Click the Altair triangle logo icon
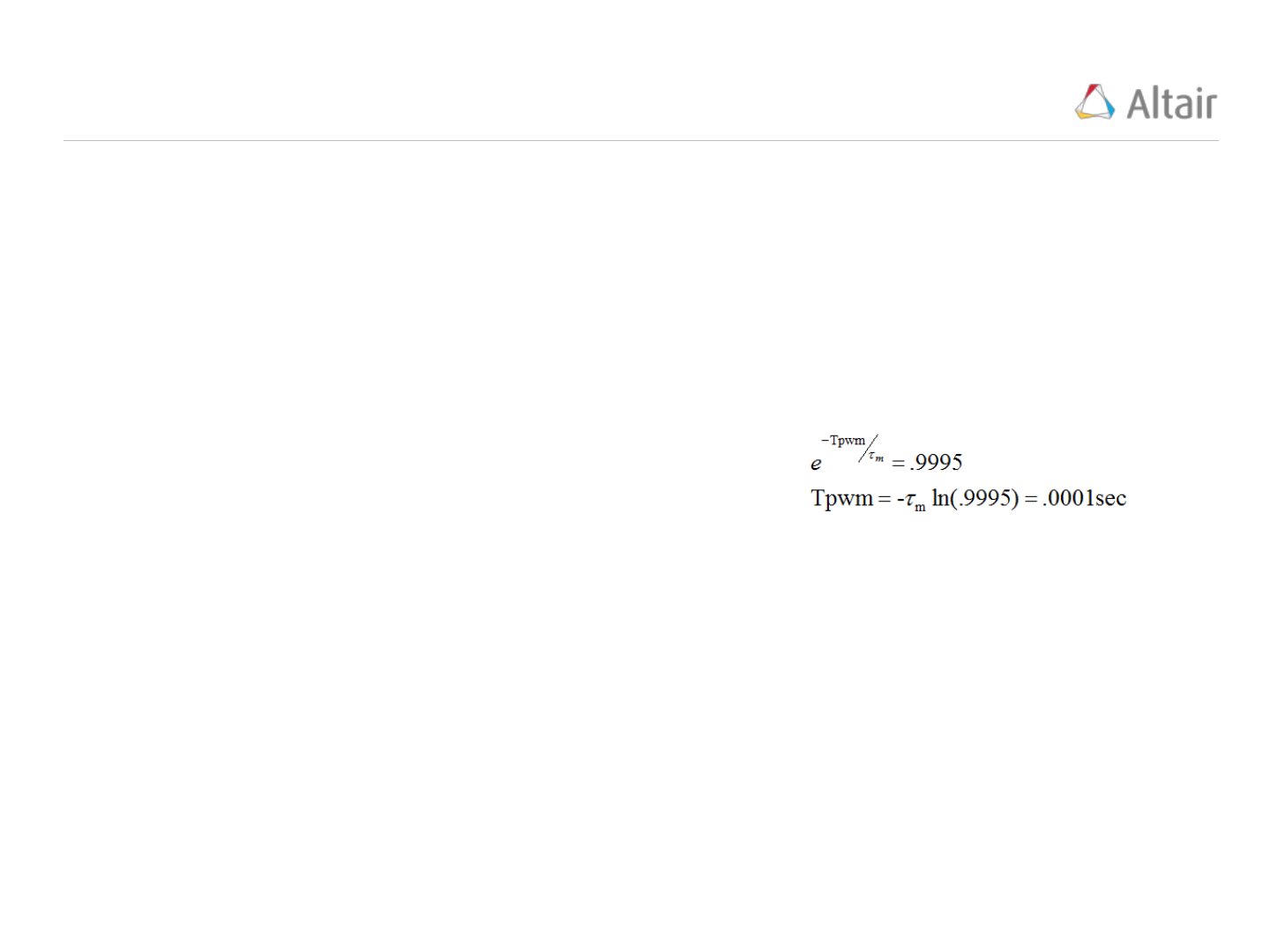Screen dimensions: 1270x952 1094,102
